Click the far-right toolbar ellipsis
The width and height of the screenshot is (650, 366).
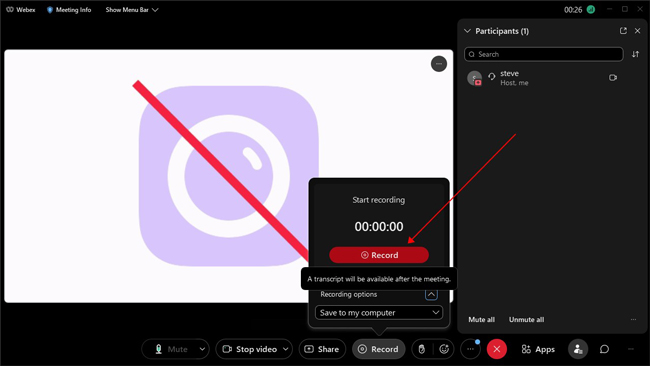pos(631,349)
